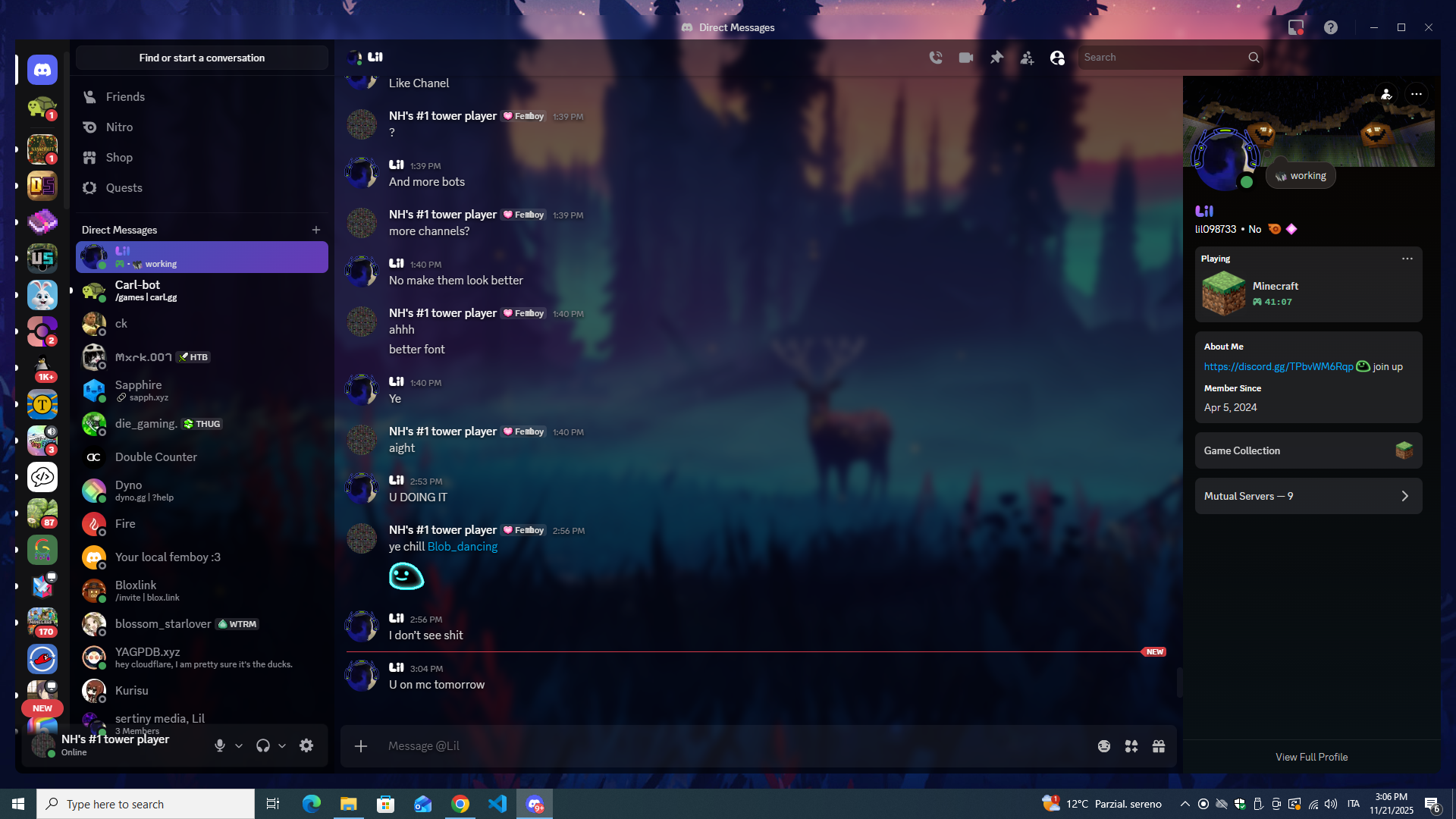
Task: Click the chat Search field
Action: 1171,58
